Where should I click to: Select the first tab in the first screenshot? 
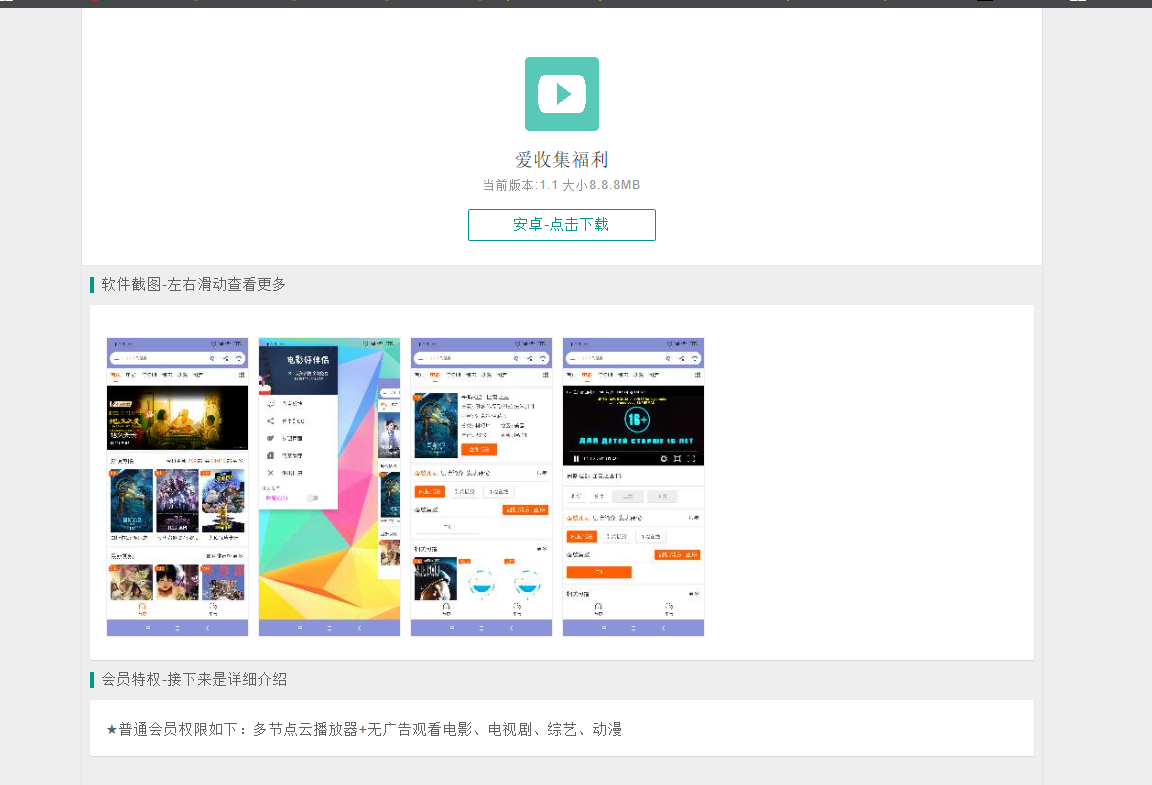click(116, 376)
